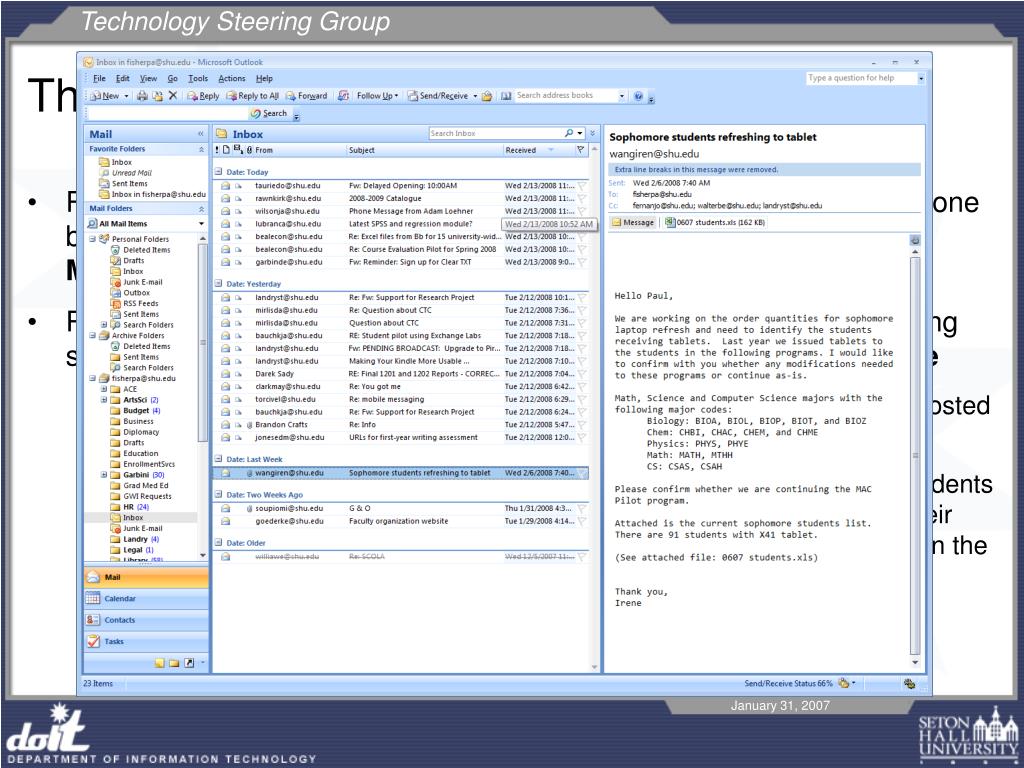Click the flag status column header
1024x768 pixels.
coord(580,150)
